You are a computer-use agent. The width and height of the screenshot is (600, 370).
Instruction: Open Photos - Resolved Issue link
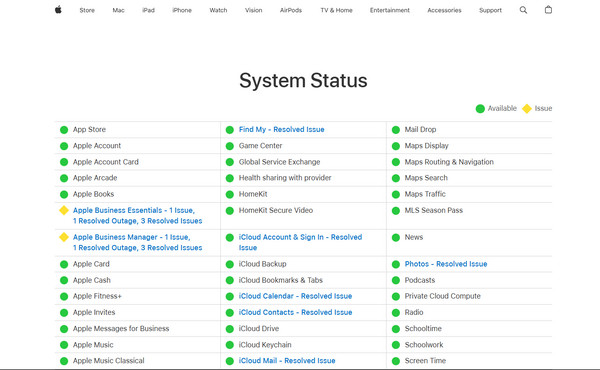(x=446, y=264)
